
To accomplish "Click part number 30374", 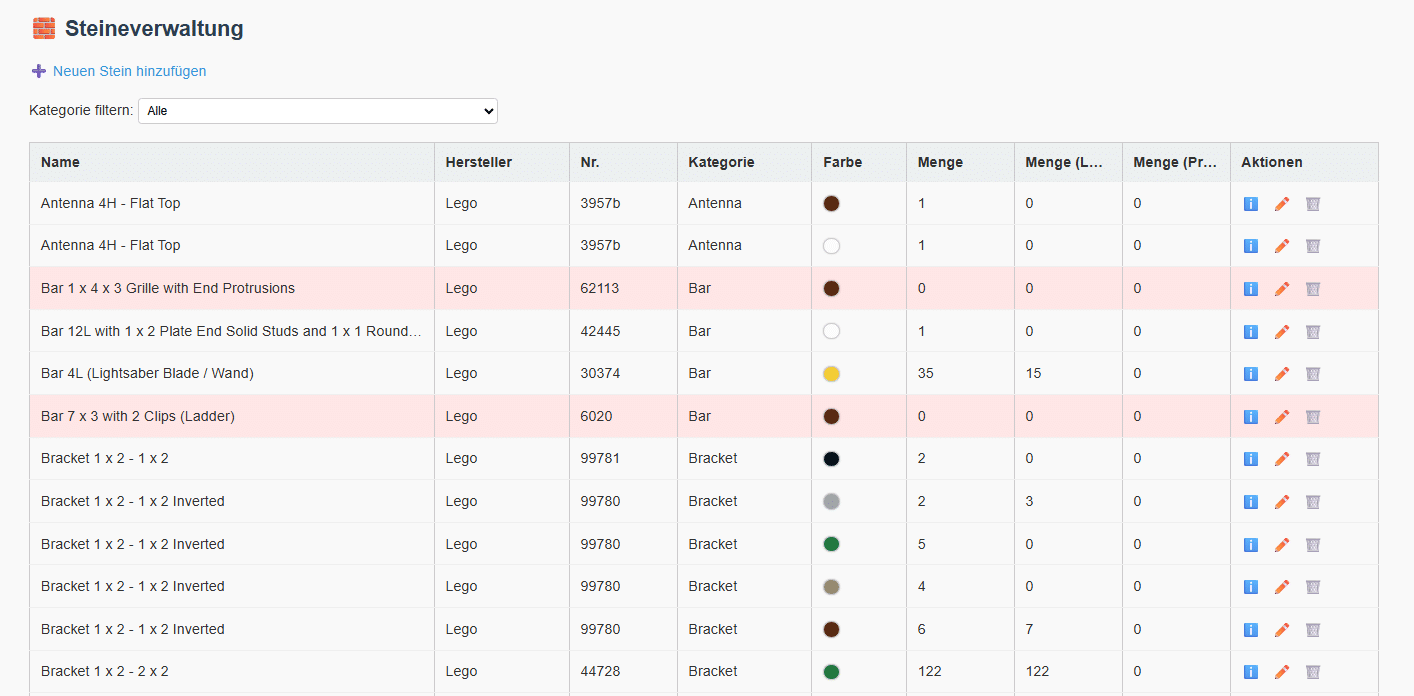I will [600, 373].
